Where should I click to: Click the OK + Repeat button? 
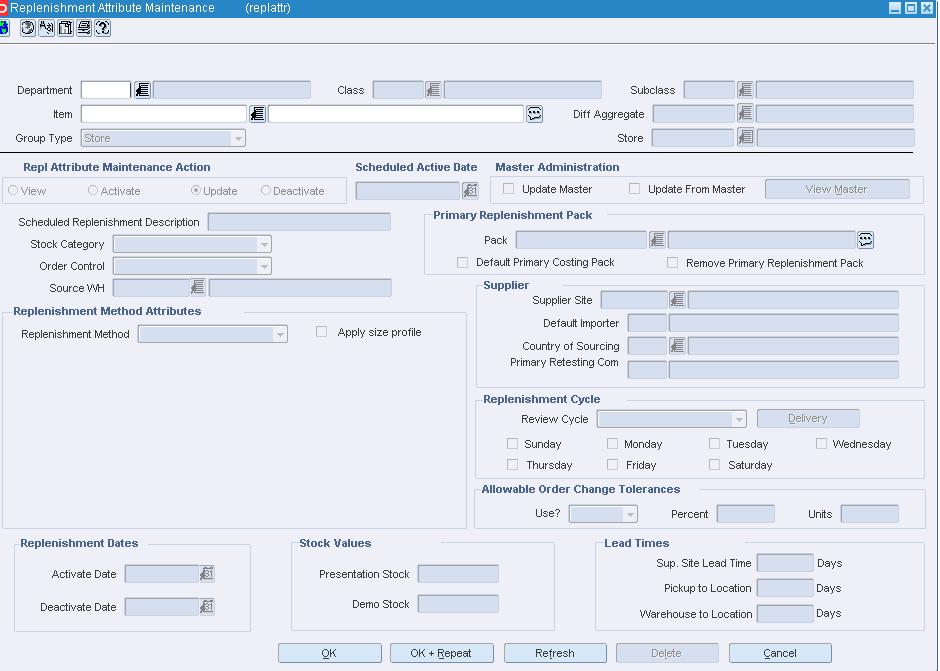point(441,652)
